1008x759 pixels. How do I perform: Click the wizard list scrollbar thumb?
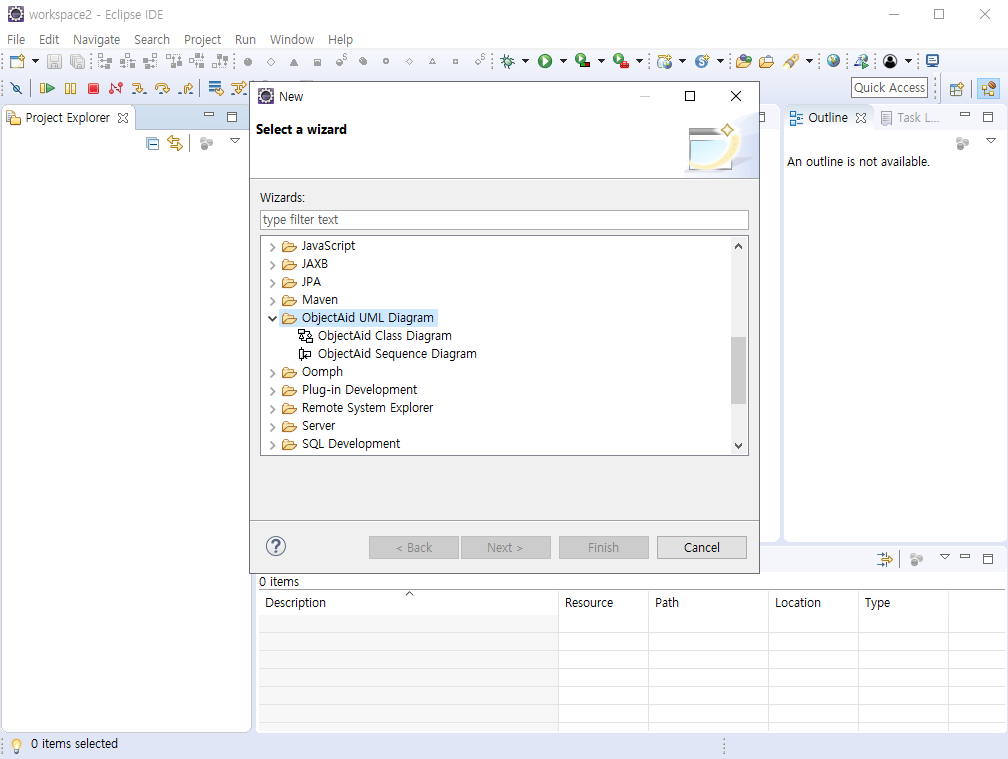739,370
